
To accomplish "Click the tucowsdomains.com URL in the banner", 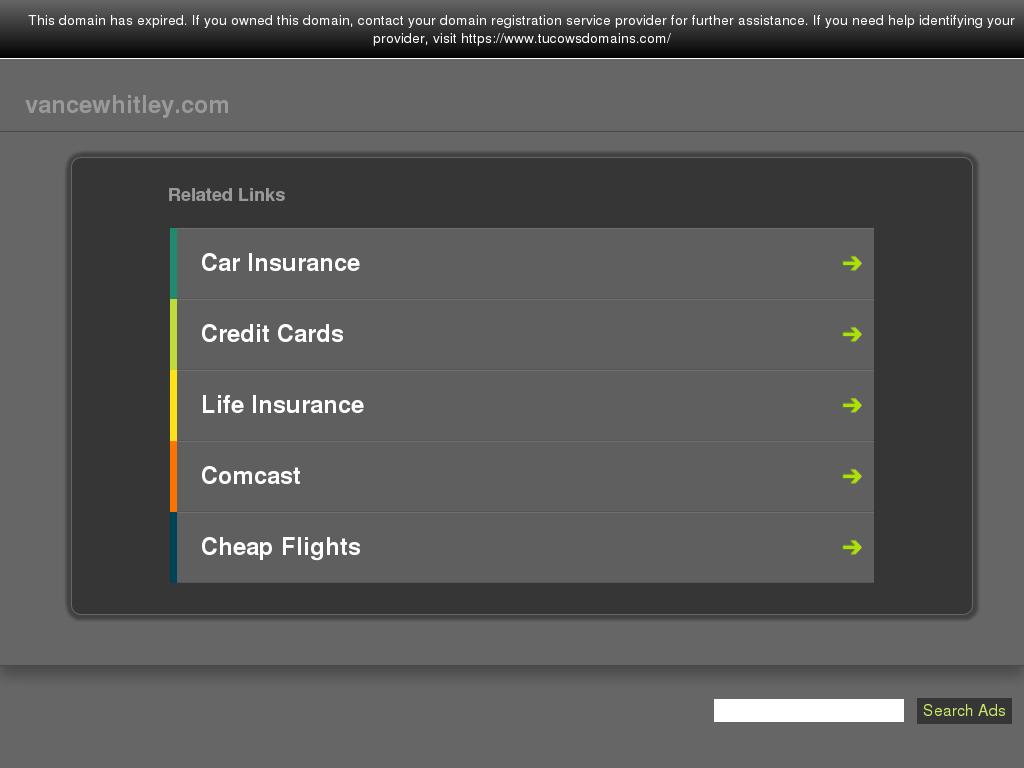I will click(565, 39).
